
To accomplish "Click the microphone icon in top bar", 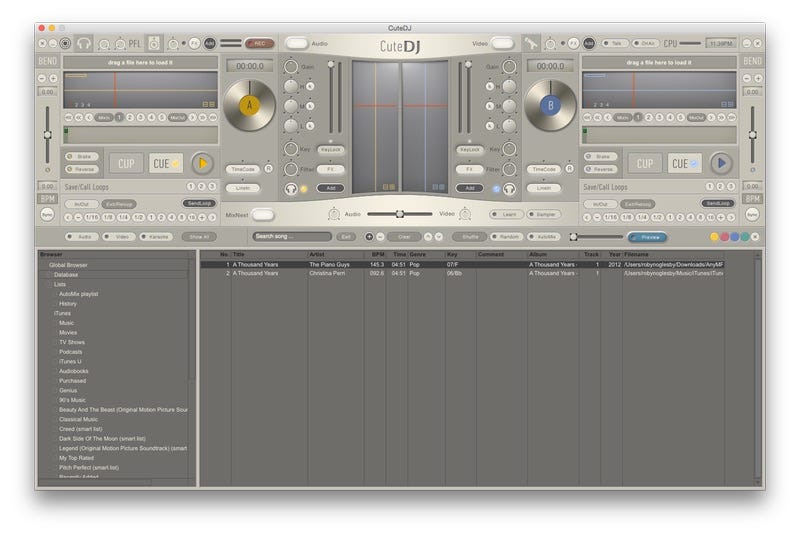I will click(532, 43).
